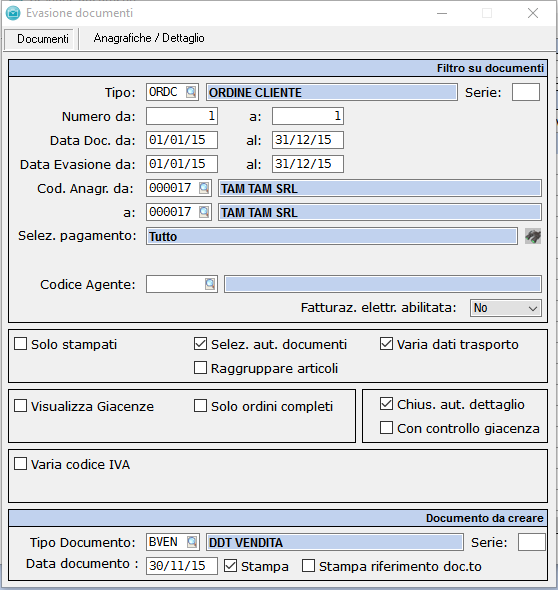
Task: Open lookup icon for Codice Agente
Action: 210,284
